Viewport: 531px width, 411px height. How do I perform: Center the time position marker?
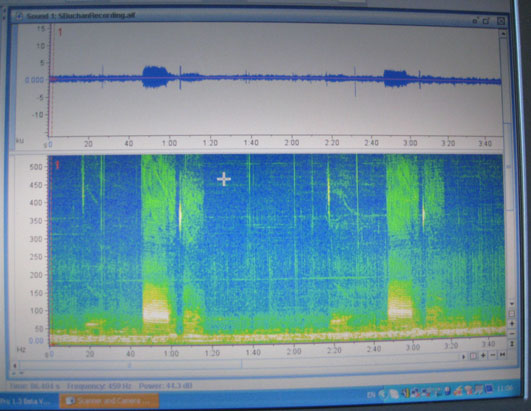[464, 356]
